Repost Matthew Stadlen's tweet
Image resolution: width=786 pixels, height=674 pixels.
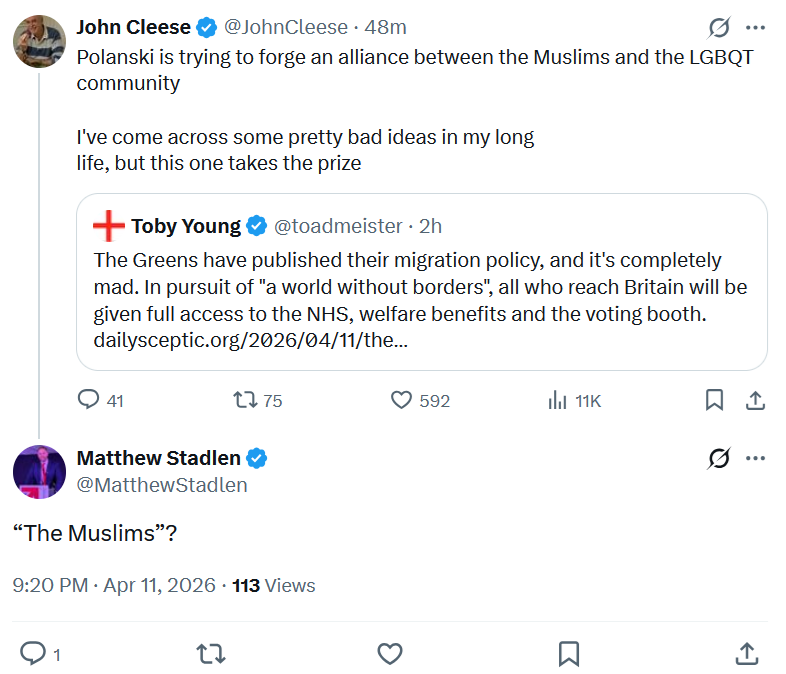[x=210, y=654]
